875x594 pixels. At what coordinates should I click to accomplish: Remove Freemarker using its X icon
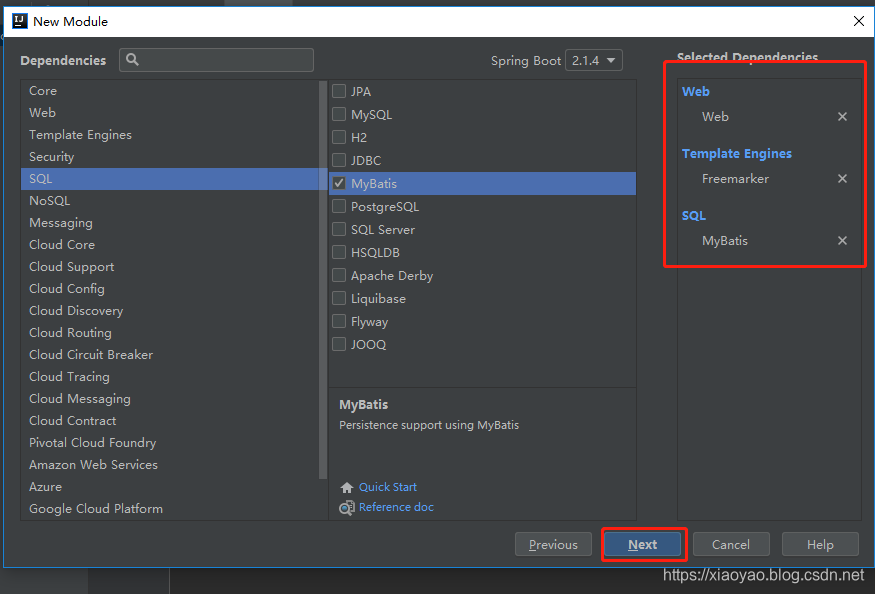[x=842, y=178]
